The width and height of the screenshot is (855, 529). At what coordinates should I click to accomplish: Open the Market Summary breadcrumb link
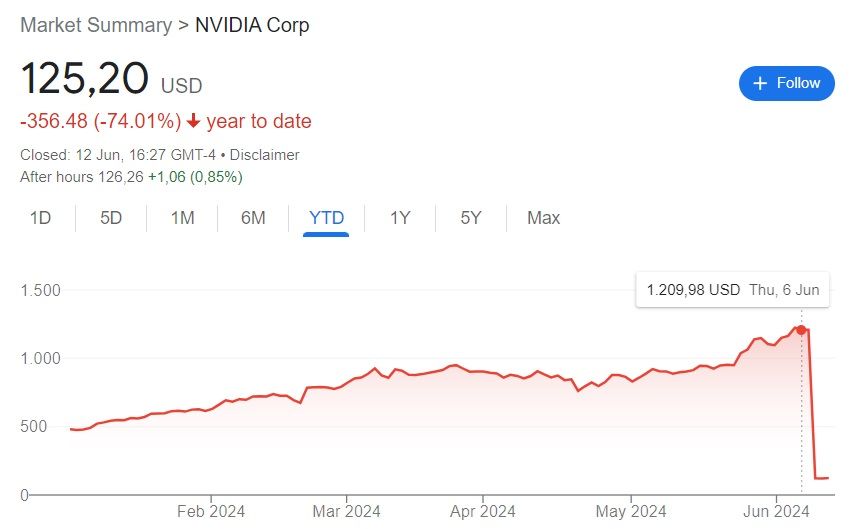[x=96, y=25]
